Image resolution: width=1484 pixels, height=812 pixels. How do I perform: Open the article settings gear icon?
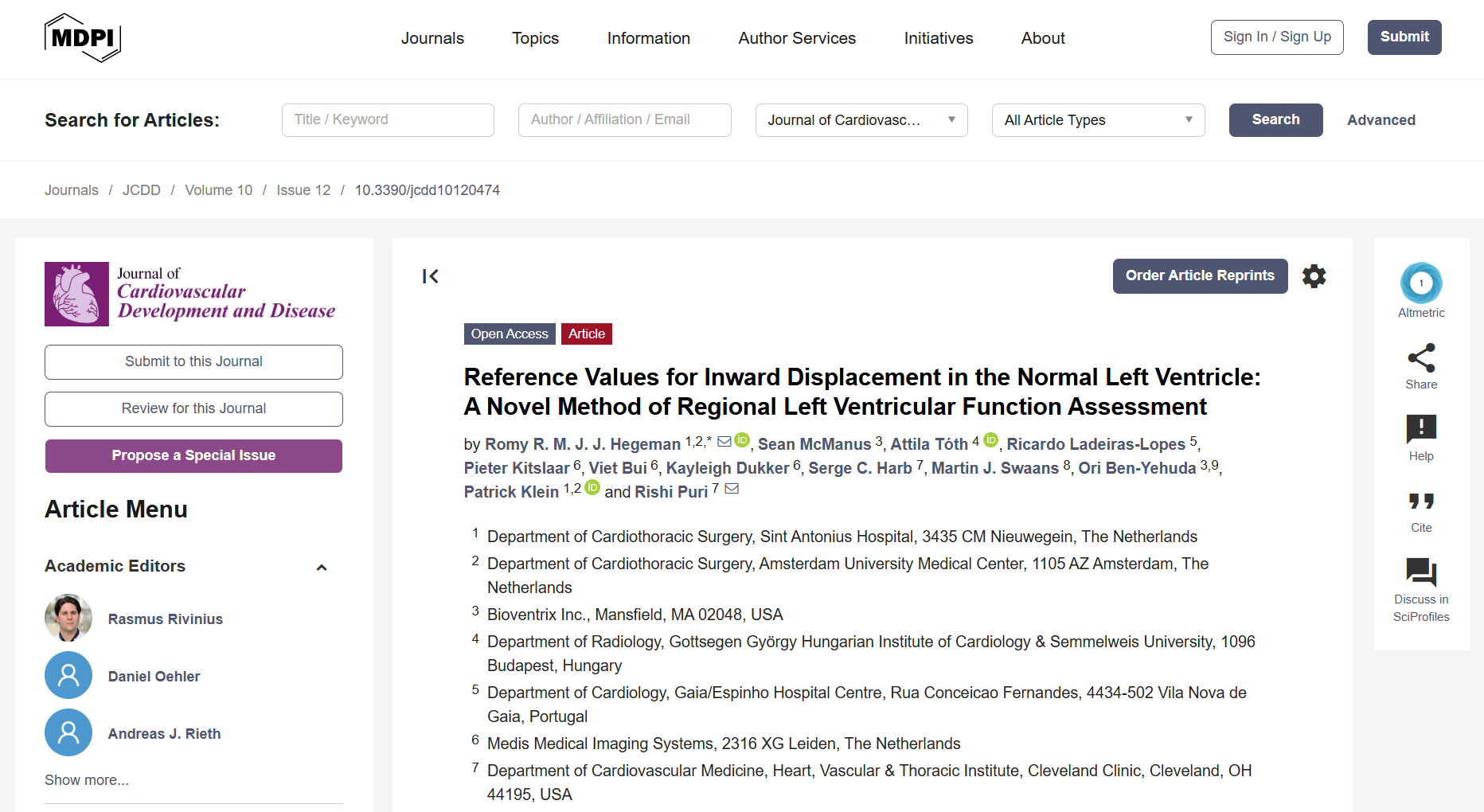tap(1314, 276)
